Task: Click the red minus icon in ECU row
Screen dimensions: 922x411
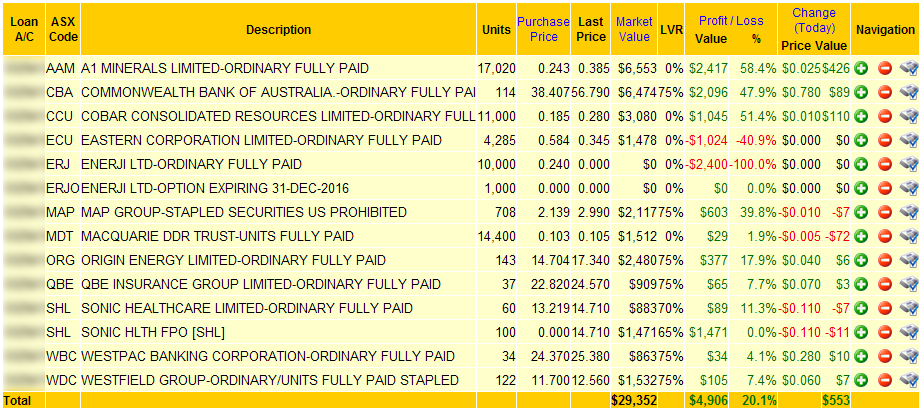Action: tap(885, 141)
